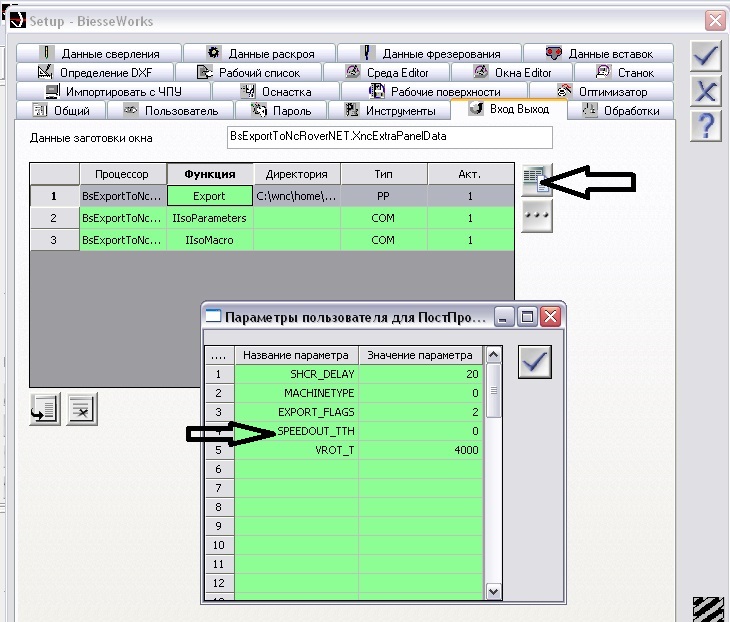
Task: Open help with the question mark button
Action: (706, 126)
